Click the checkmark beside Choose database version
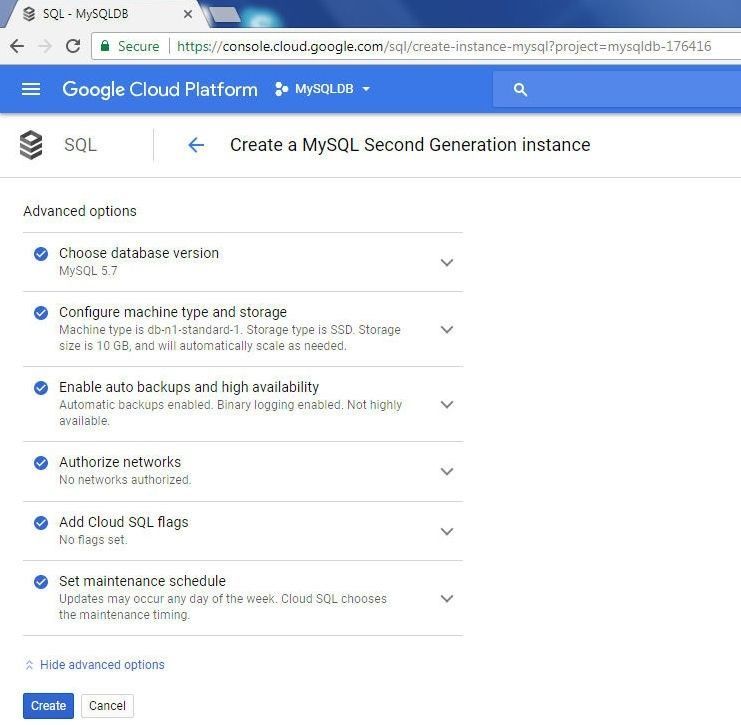The height and width of the screenshot is (725, 741). pos(41,254)
